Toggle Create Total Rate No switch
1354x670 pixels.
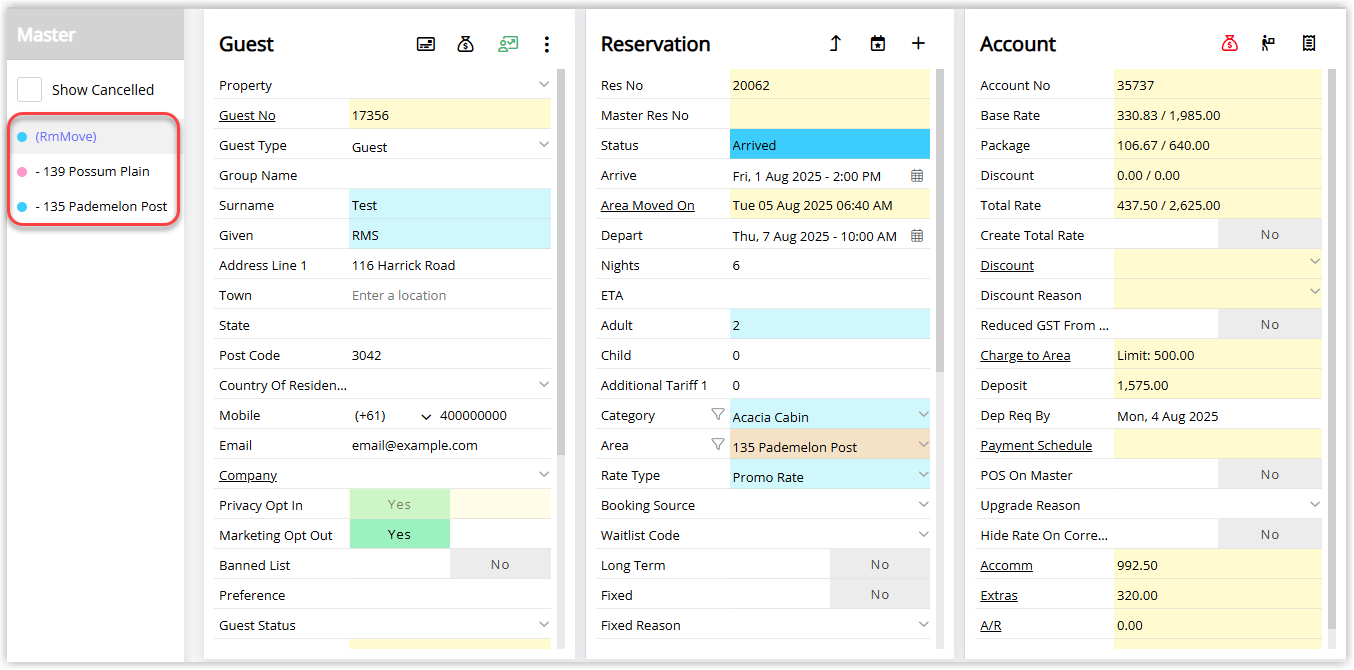click(1270, 235)
